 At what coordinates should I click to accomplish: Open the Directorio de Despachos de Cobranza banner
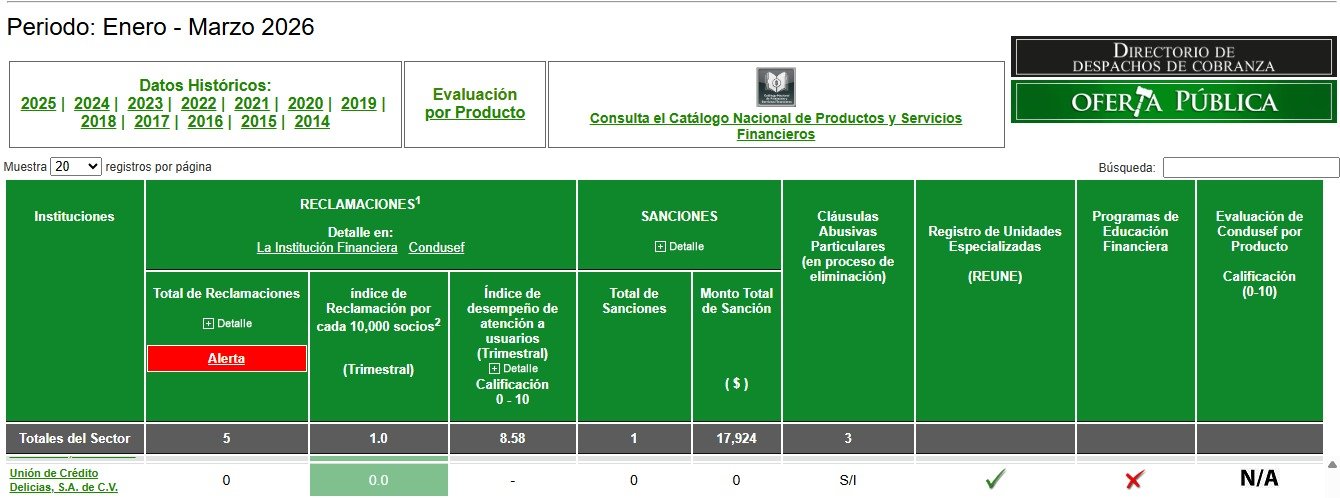click(1173, 57)
